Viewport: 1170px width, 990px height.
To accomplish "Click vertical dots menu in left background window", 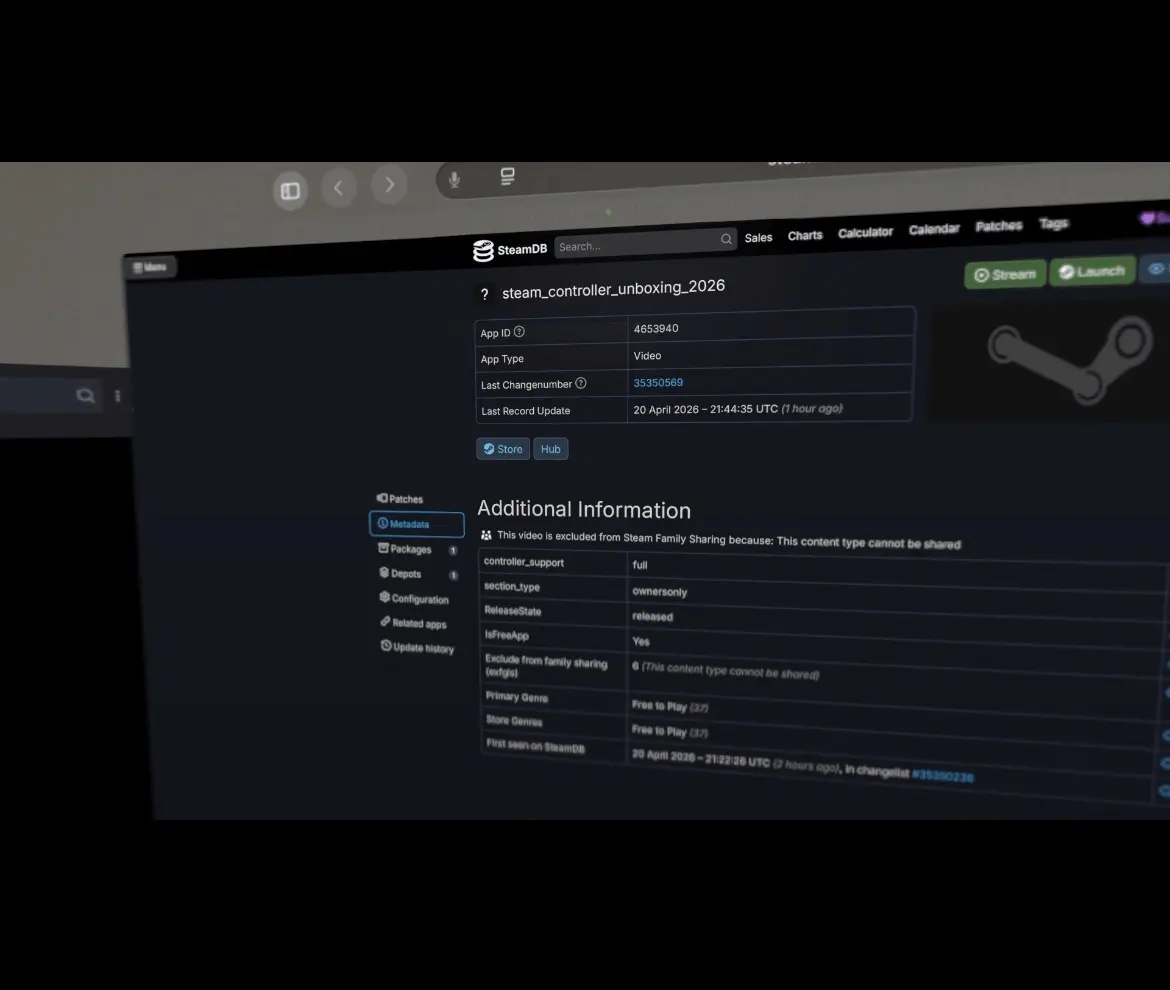I will coord(117,395).
